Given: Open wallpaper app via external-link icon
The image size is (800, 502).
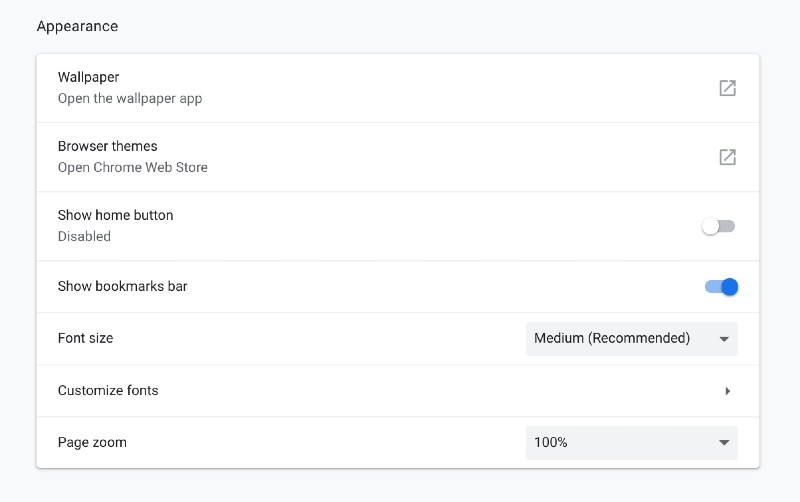Looking at the screenshot, I should 727,88.
